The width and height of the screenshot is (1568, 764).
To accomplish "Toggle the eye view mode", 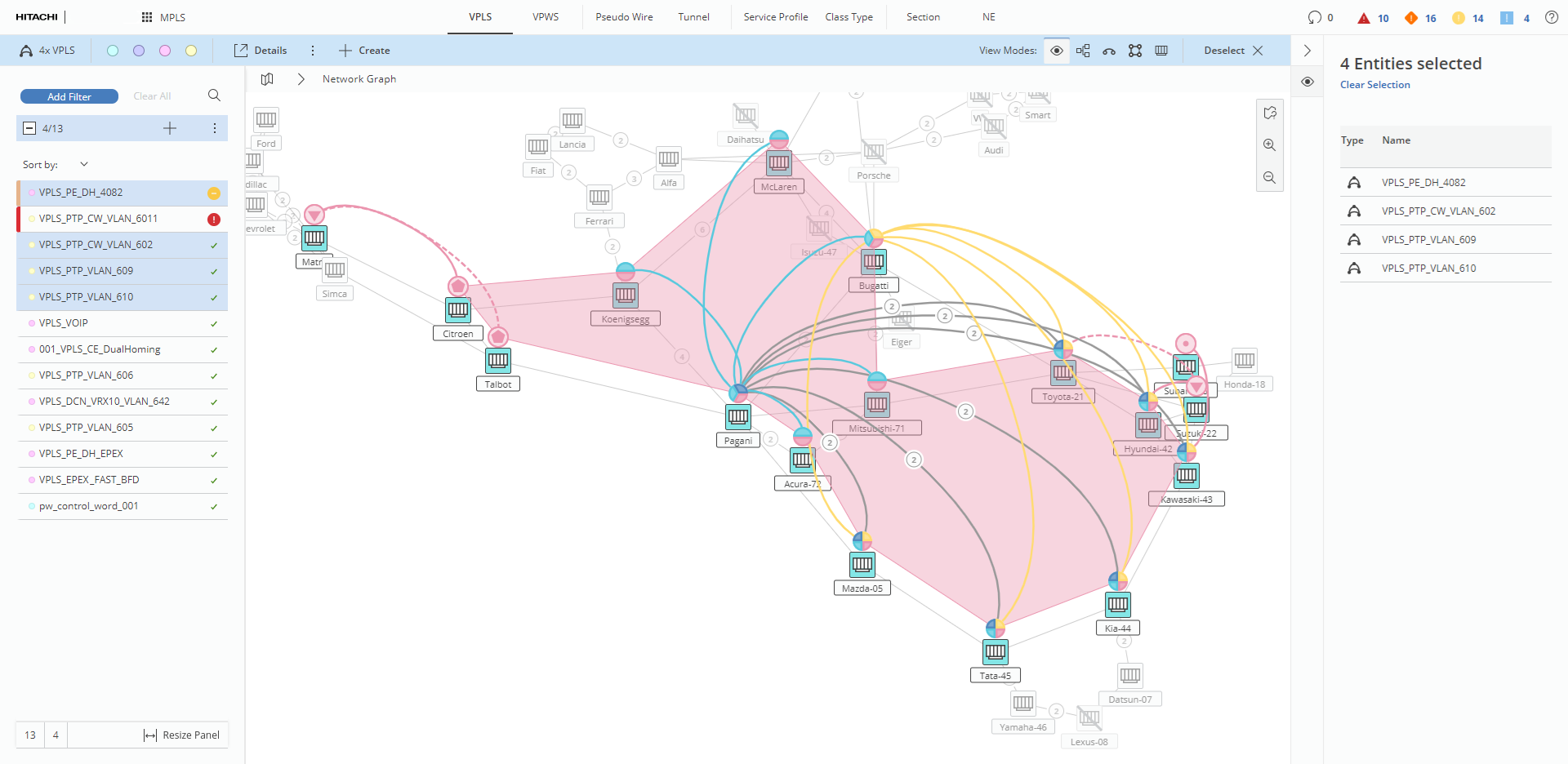I will pyautogui.click(x=1057, y=51).
